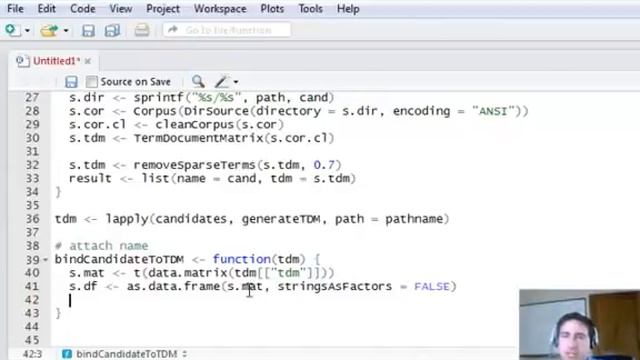Viewport: 640px width, 360px height.
Task: Click the "ANSI" string on line 28
Action: pyautogui.click(x=493, y=111)
